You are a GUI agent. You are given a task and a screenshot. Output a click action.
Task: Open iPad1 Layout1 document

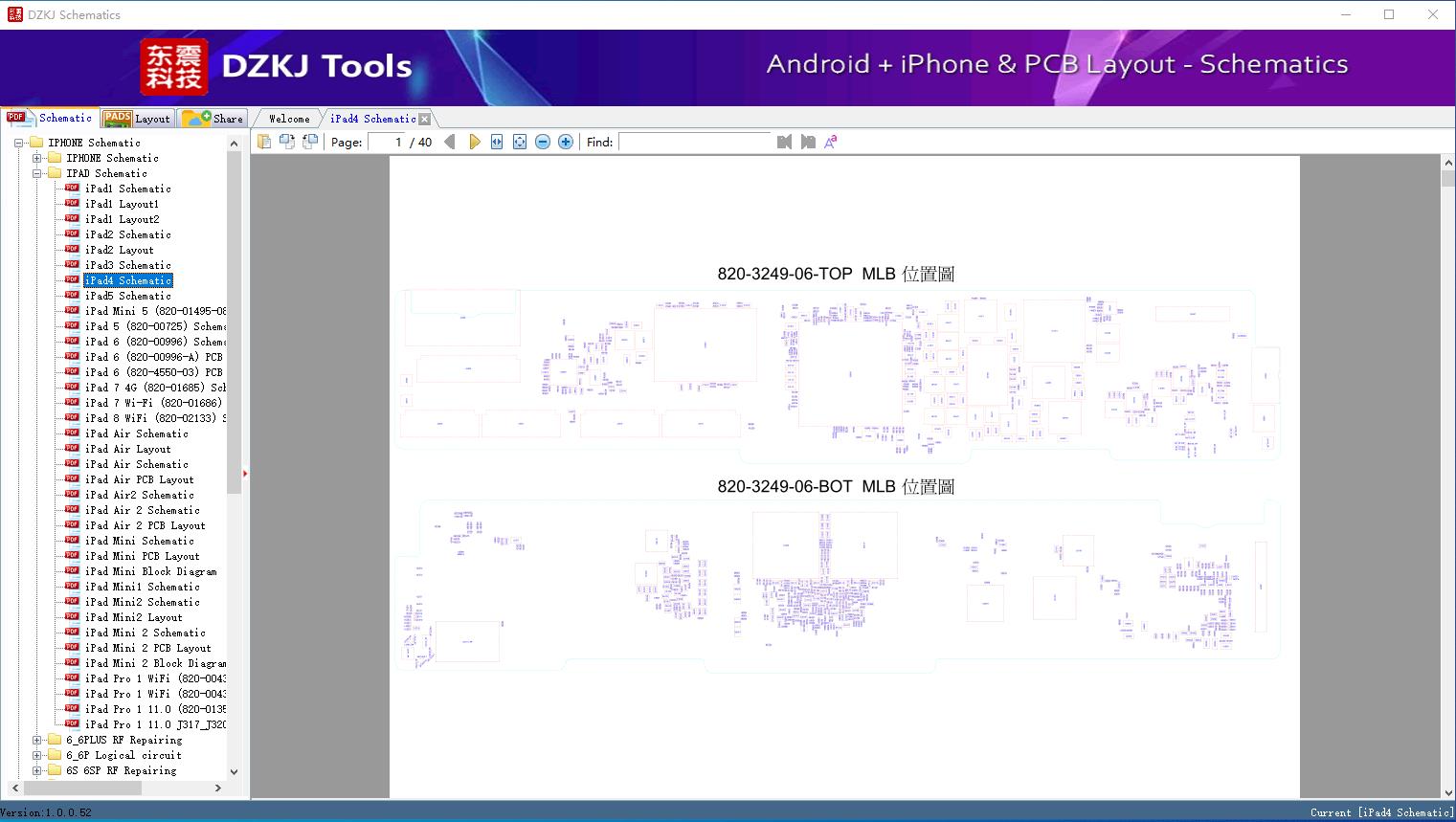coord(122,204)
